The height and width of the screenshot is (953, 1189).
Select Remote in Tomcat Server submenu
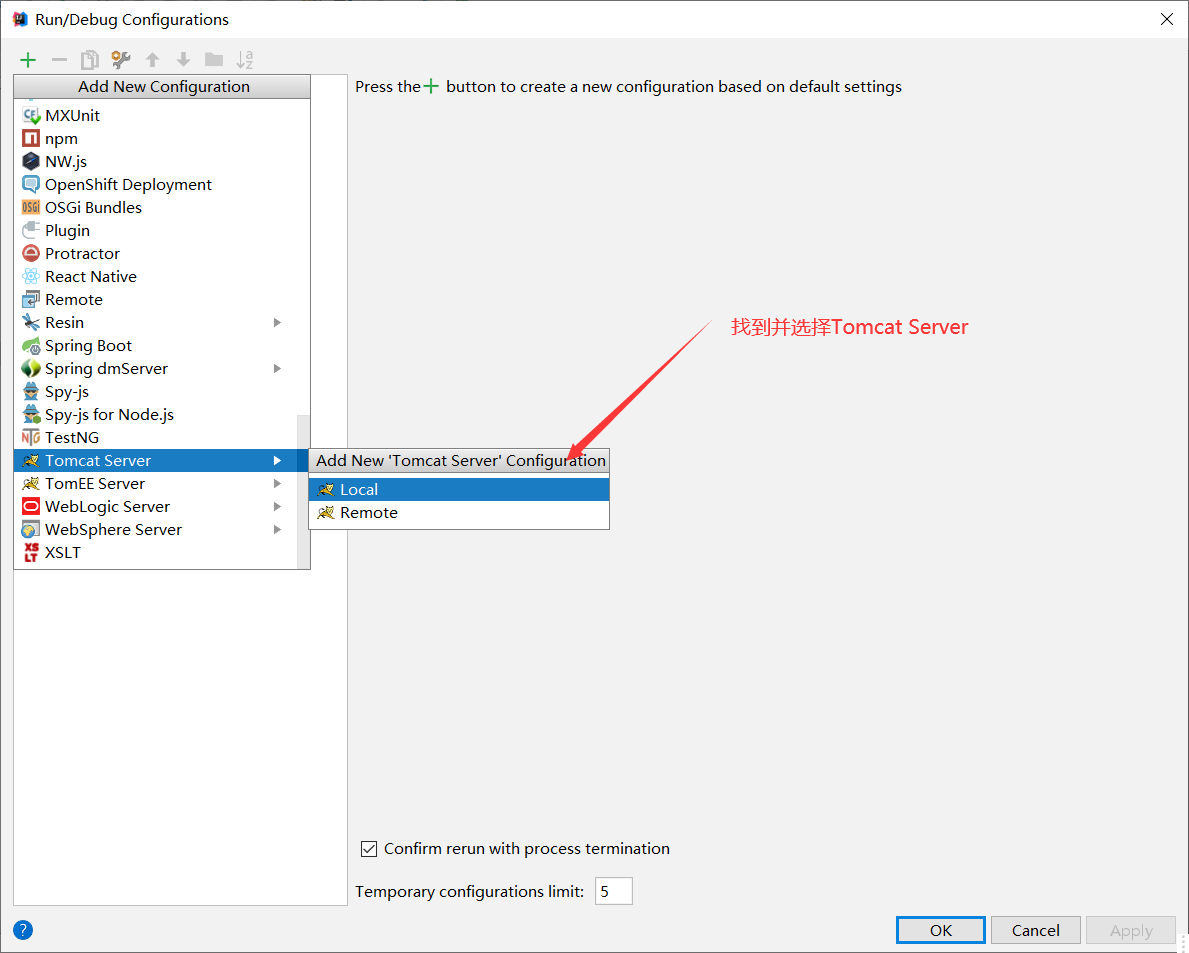pyautogui.click(x=459, y=513)
